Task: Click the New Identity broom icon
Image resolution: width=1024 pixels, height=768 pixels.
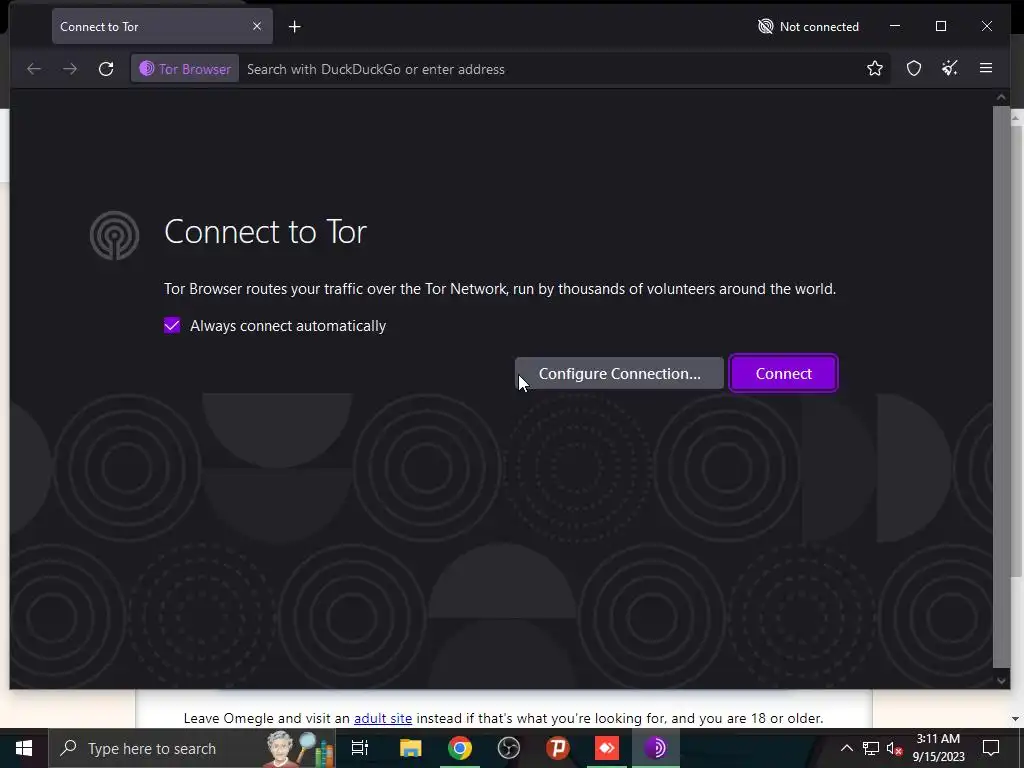Action: click(x=950, y=69)
